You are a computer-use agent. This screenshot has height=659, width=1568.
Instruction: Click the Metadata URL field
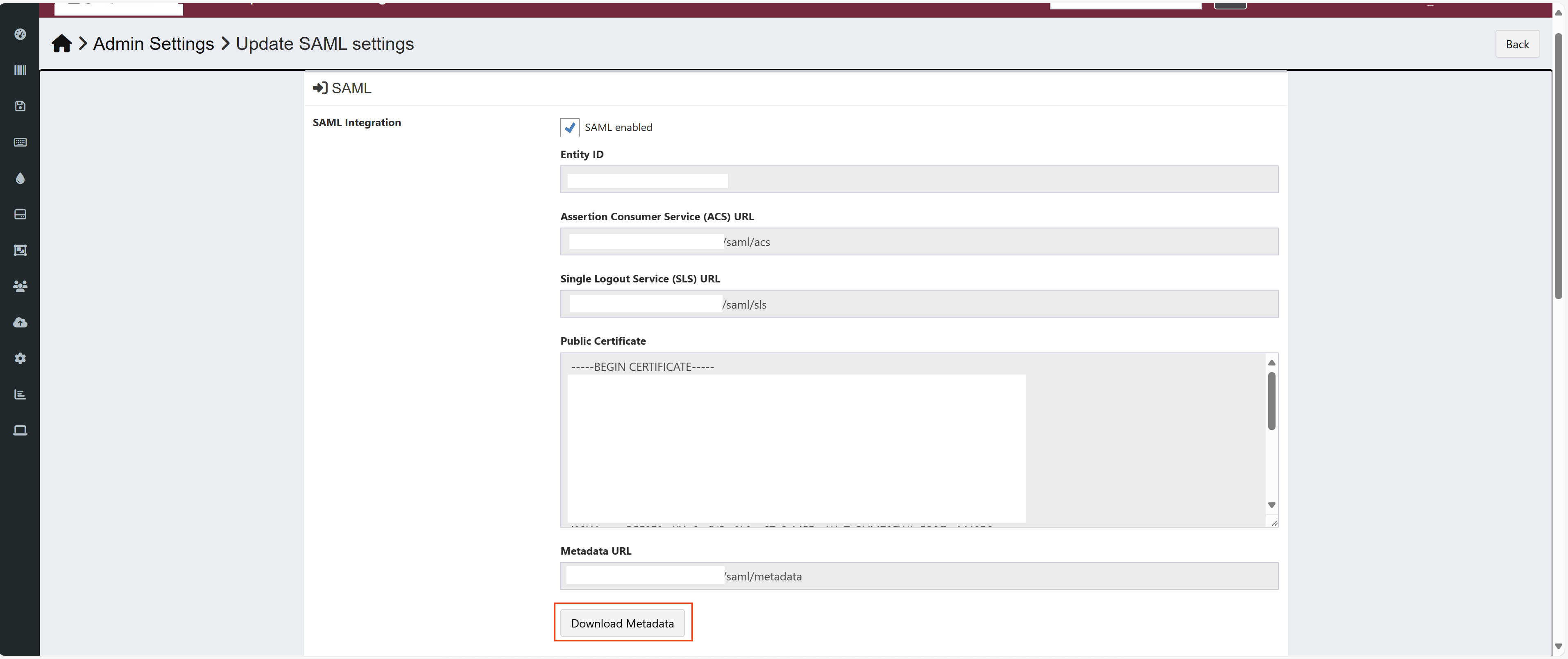click(x=918, y=575)
